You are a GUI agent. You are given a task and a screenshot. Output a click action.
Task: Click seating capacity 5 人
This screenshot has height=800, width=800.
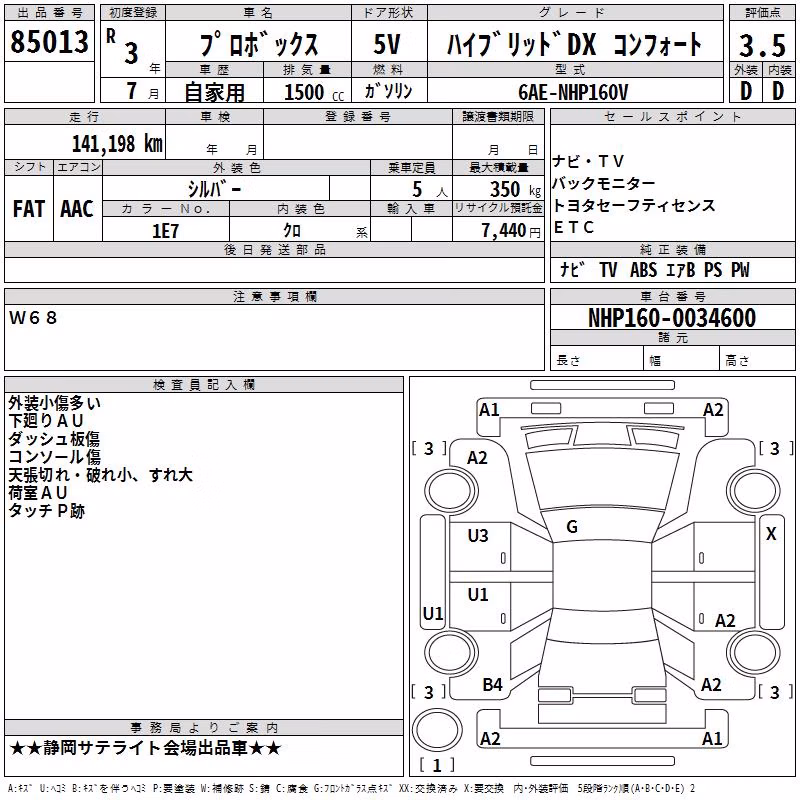[430, 190]
